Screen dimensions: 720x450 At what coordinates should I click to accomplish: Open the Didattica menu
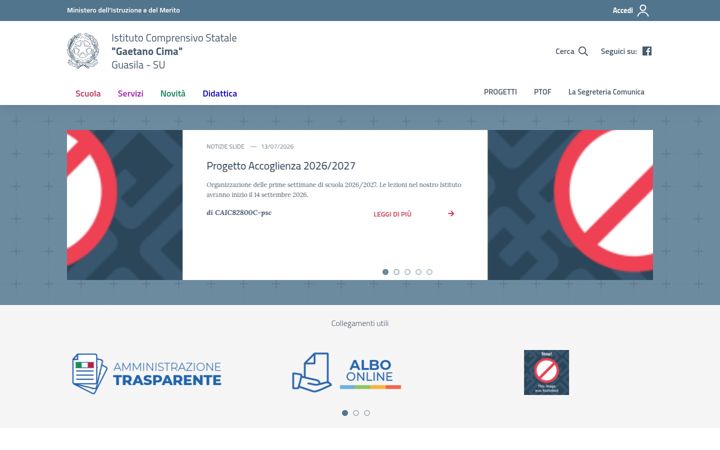pos(219,93)
